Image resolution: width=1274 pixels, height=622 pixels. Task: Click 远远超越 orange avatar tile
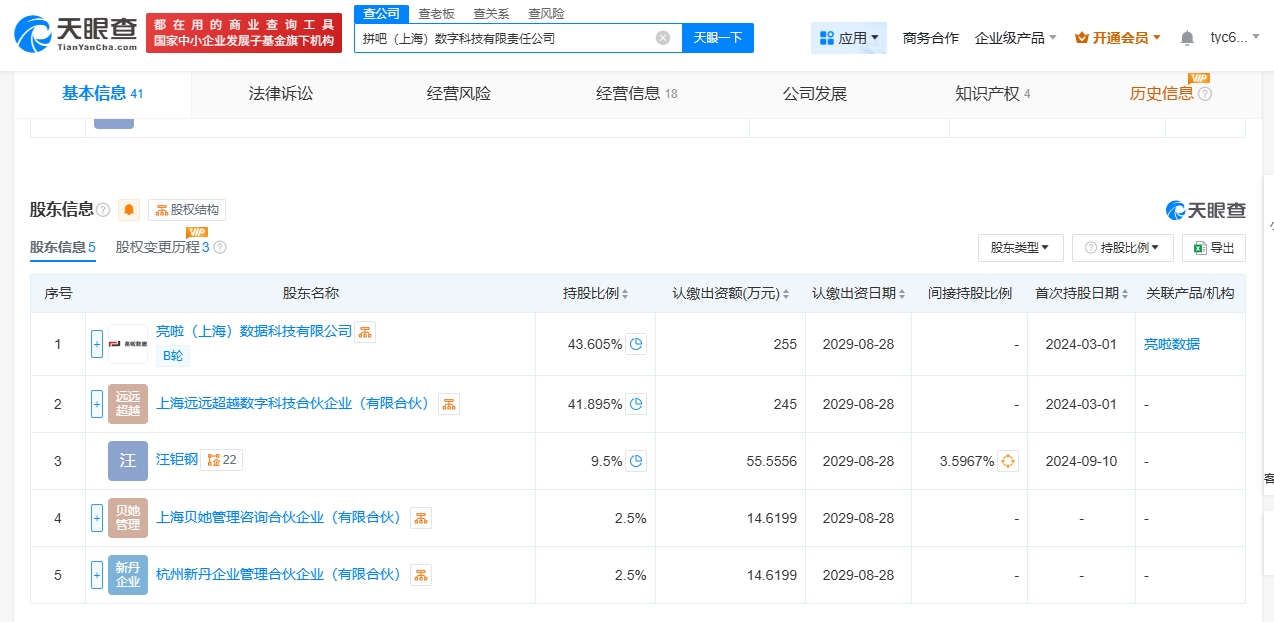[128, 404]
